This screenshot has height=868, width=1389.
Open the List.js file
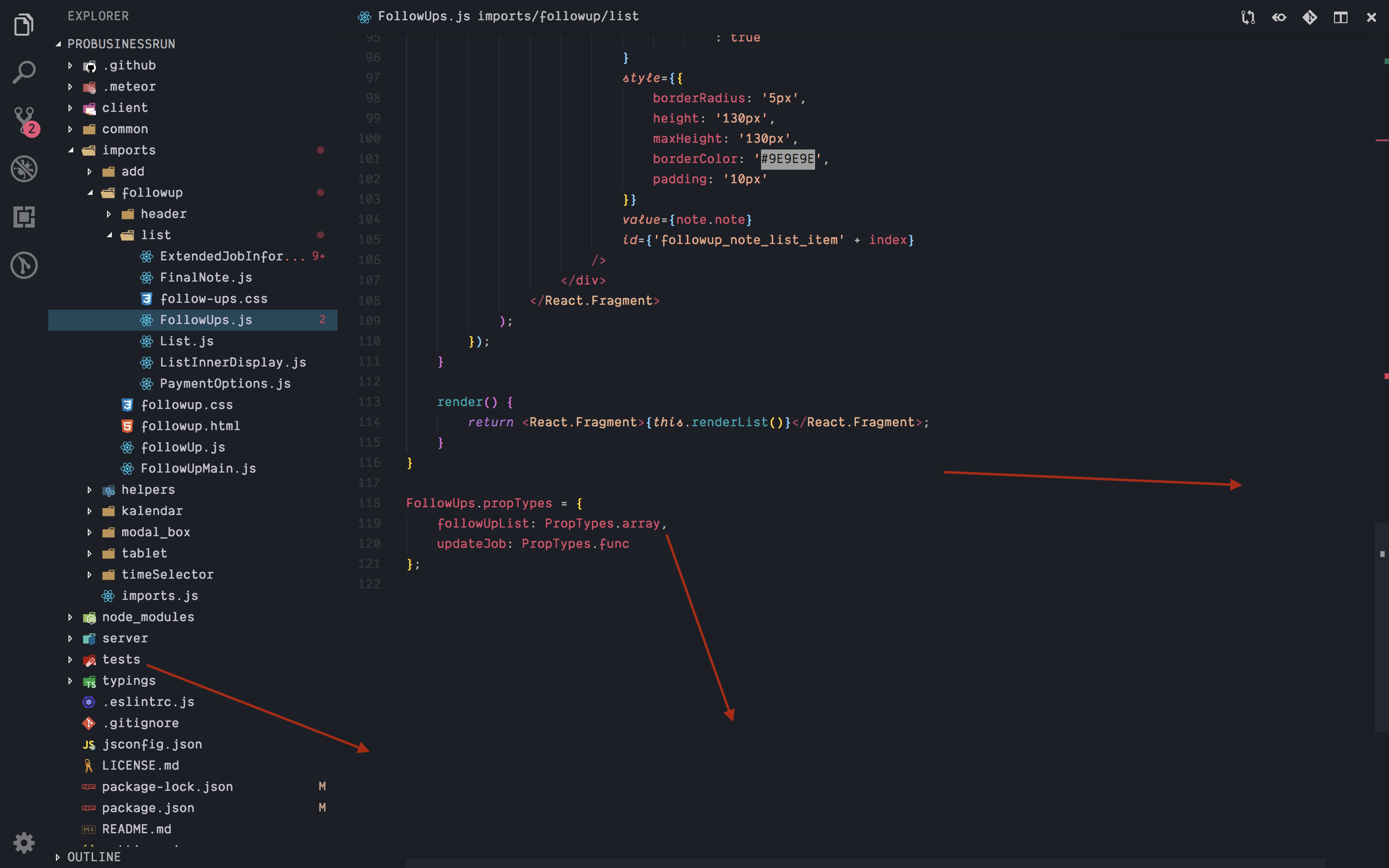tap(187, 341)
